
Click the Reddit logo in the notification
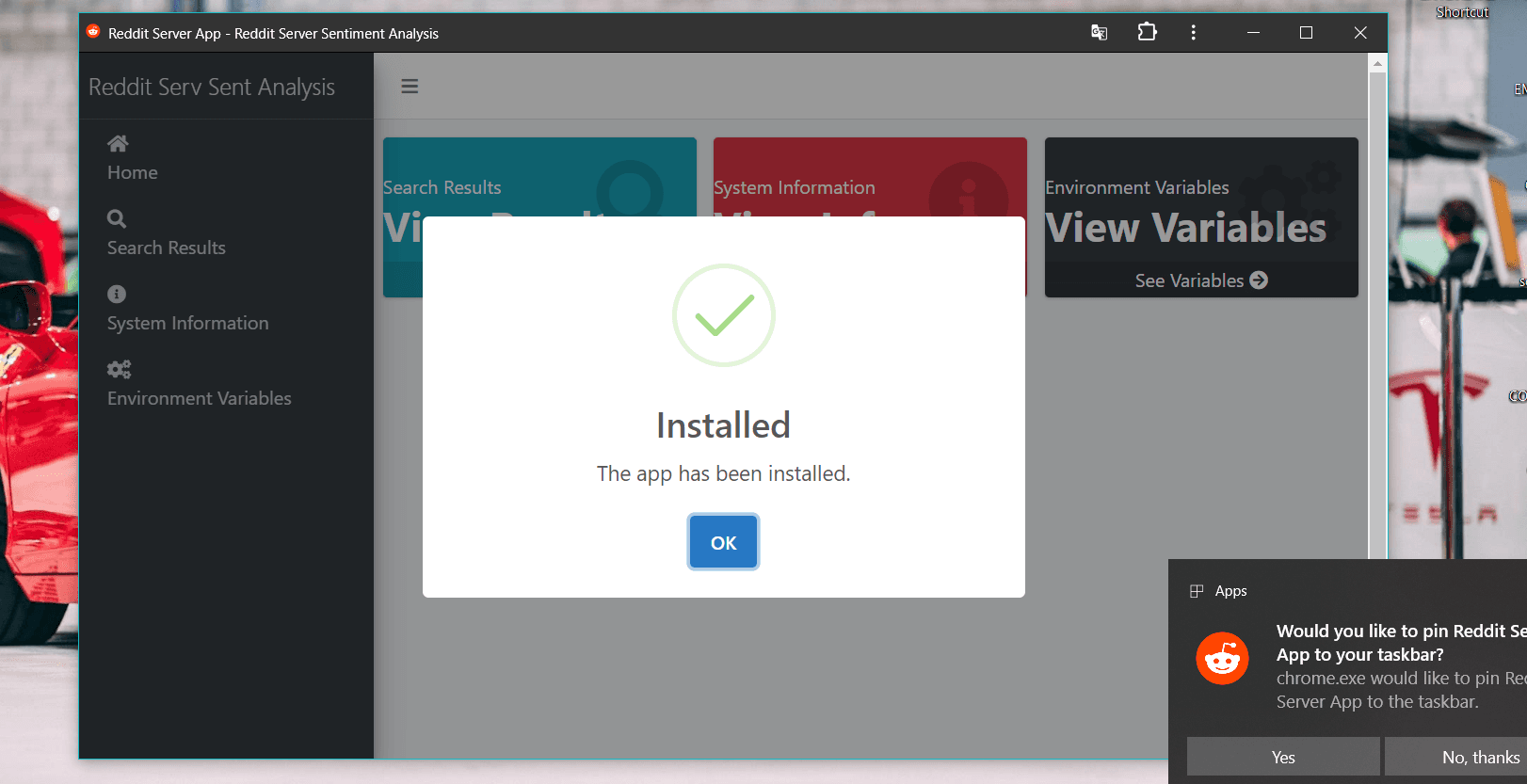click(1222, 658)
